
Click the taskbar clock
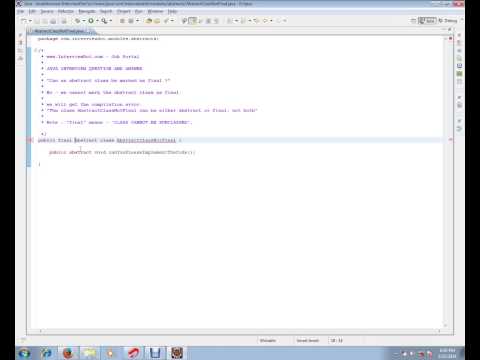coord(447,353)
